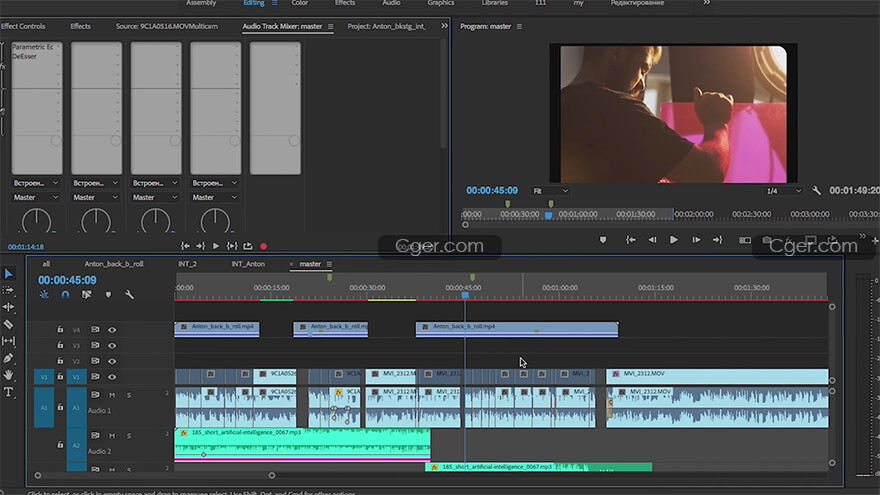Play from the Audio Track Mixer transport
The width and height of the screenshot is (880, 495).
click(216, 246)
